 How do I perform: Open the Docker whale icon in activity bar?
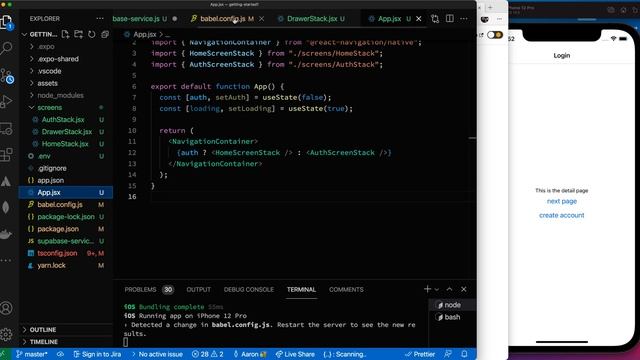(x=6, y=234)
